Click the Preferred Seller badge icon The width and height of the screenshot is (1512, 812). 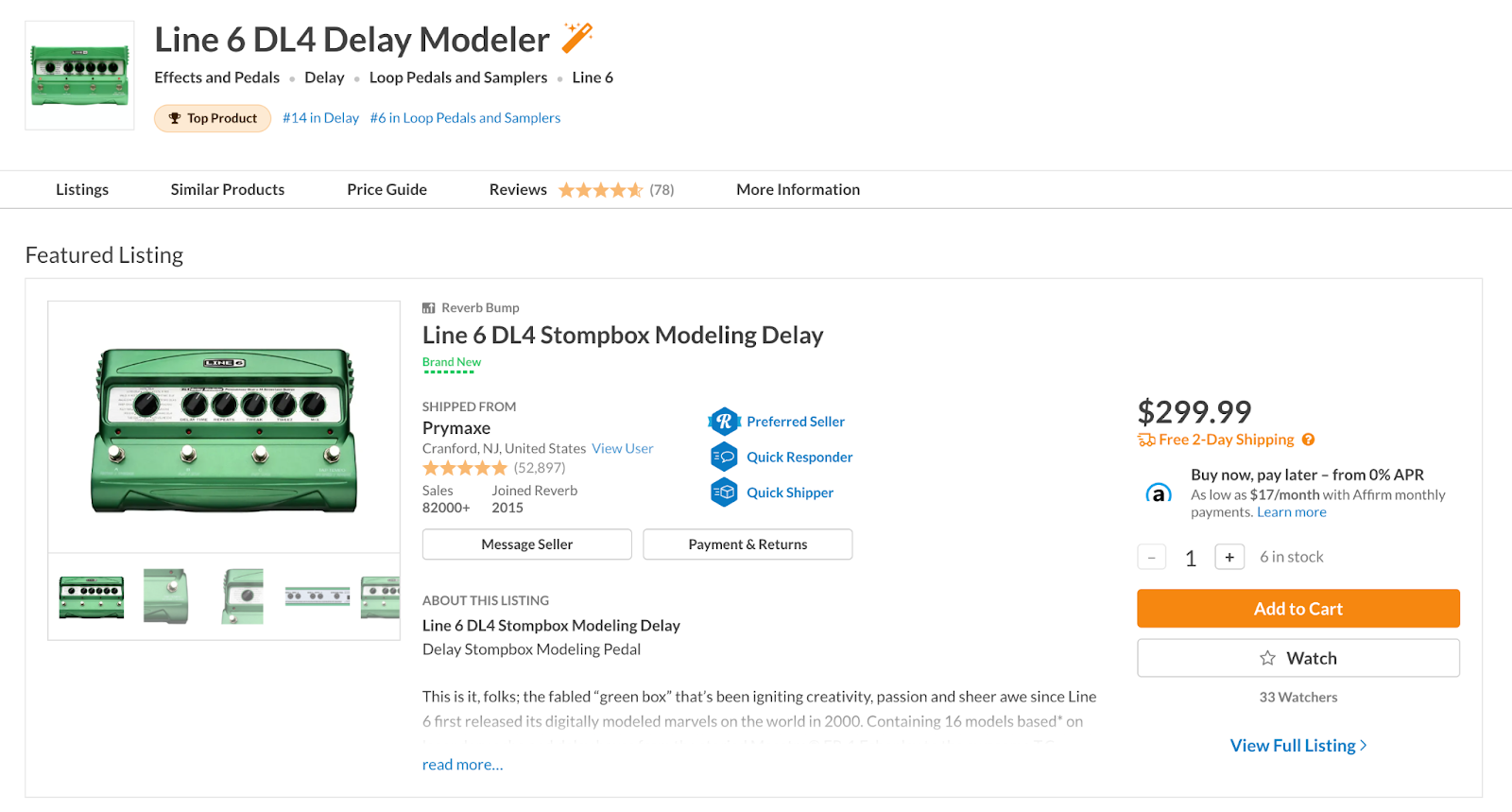pos(724,422)
